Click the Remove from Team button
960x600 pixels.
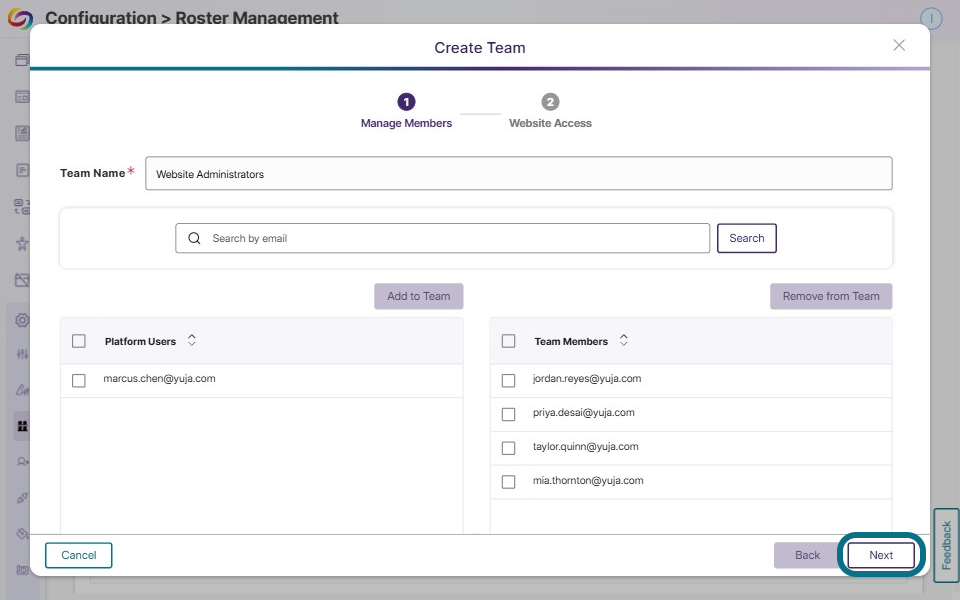pyautogui.click(x=831, y=296)
